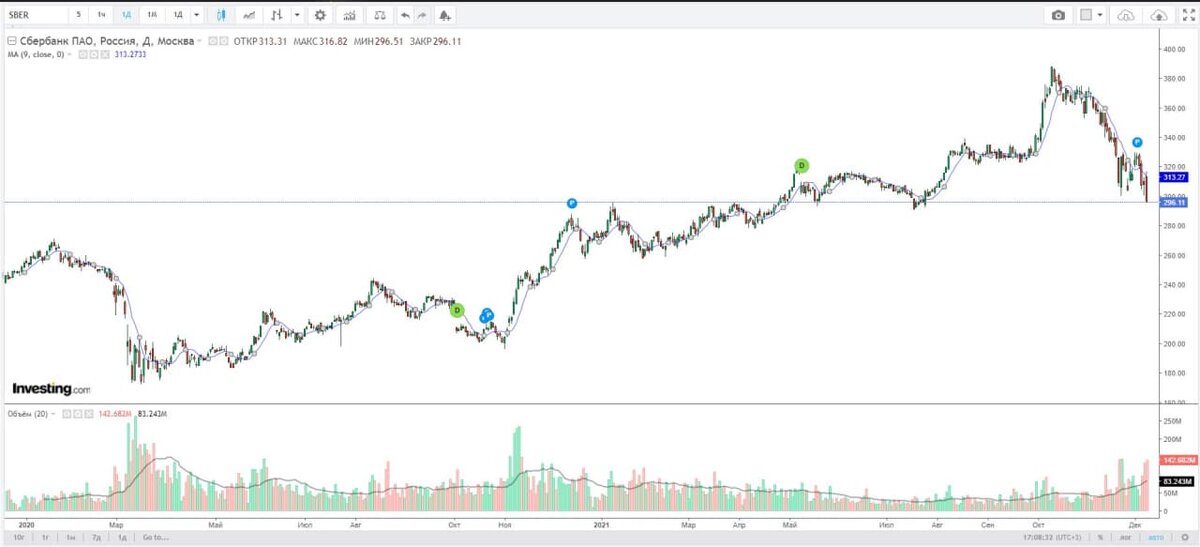Click the 400.00 price axis label

(1173, 49)
